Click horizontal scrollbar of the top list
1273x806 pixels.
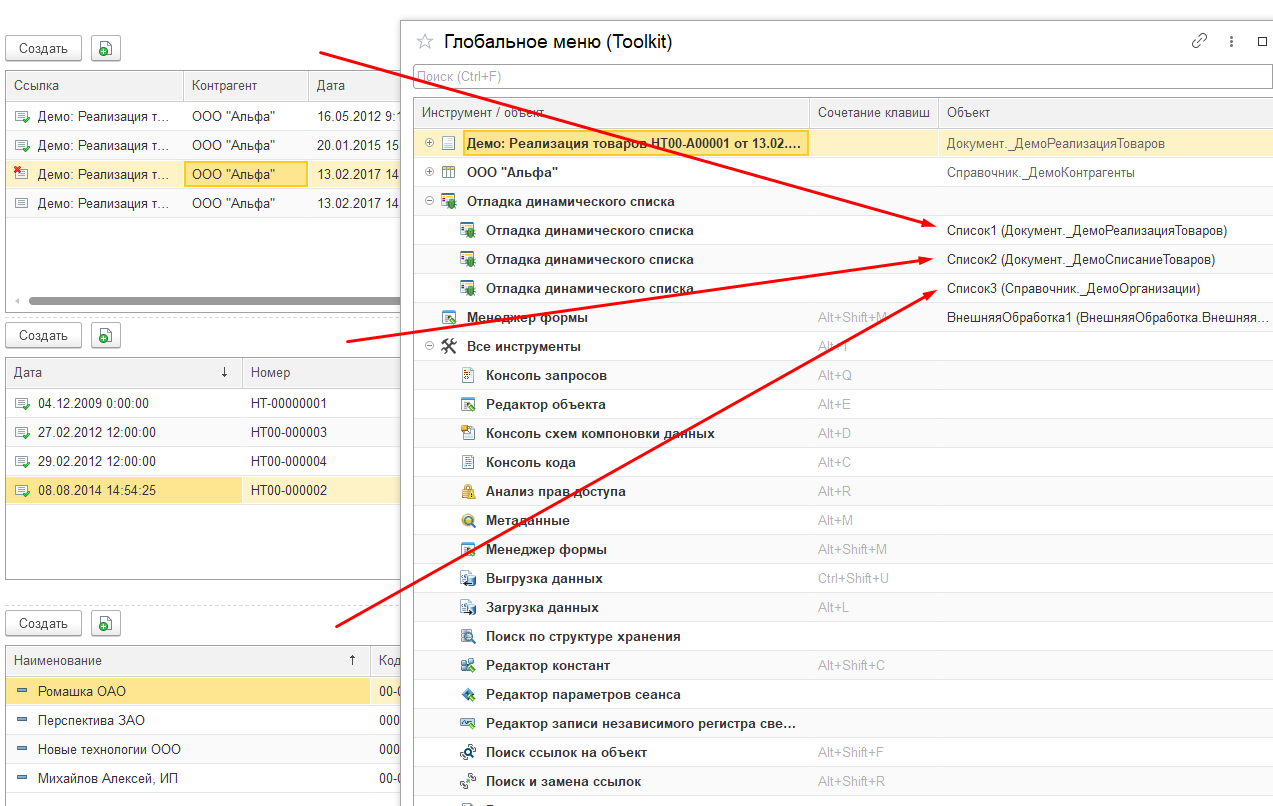coord(213,300)
